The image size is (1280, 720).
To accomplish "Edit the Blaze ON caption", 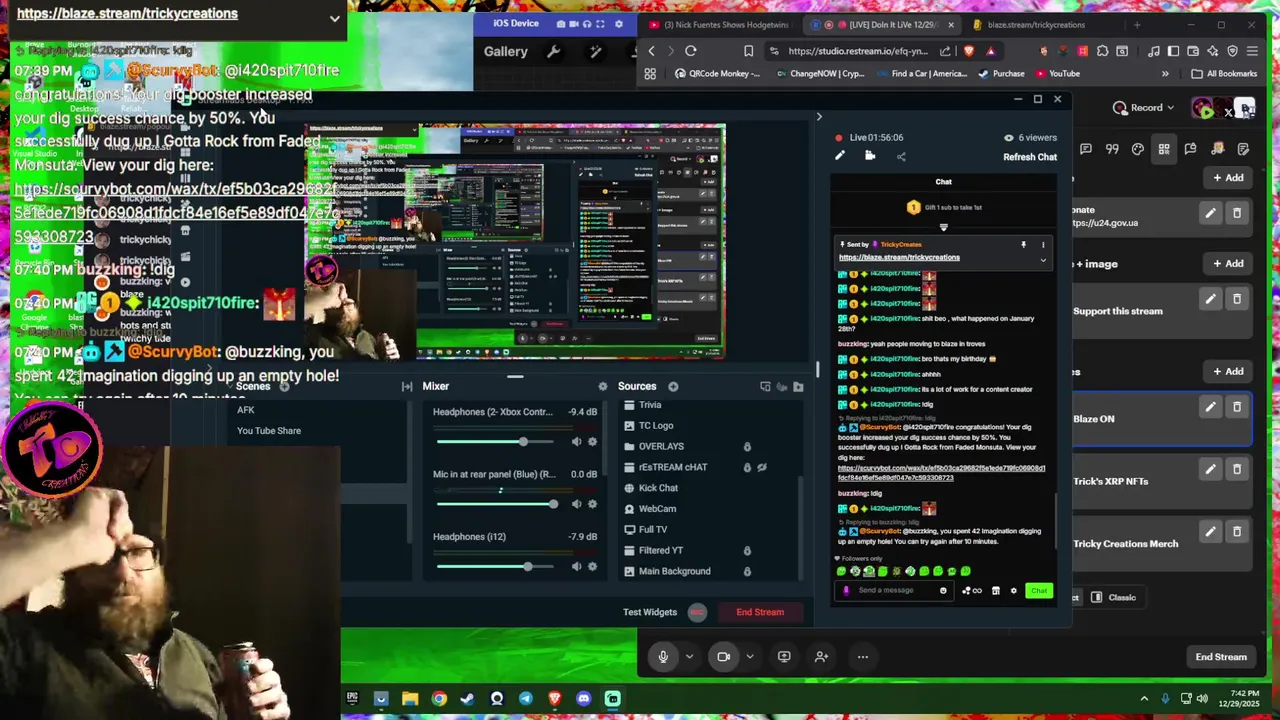I will coord(1210,407).
